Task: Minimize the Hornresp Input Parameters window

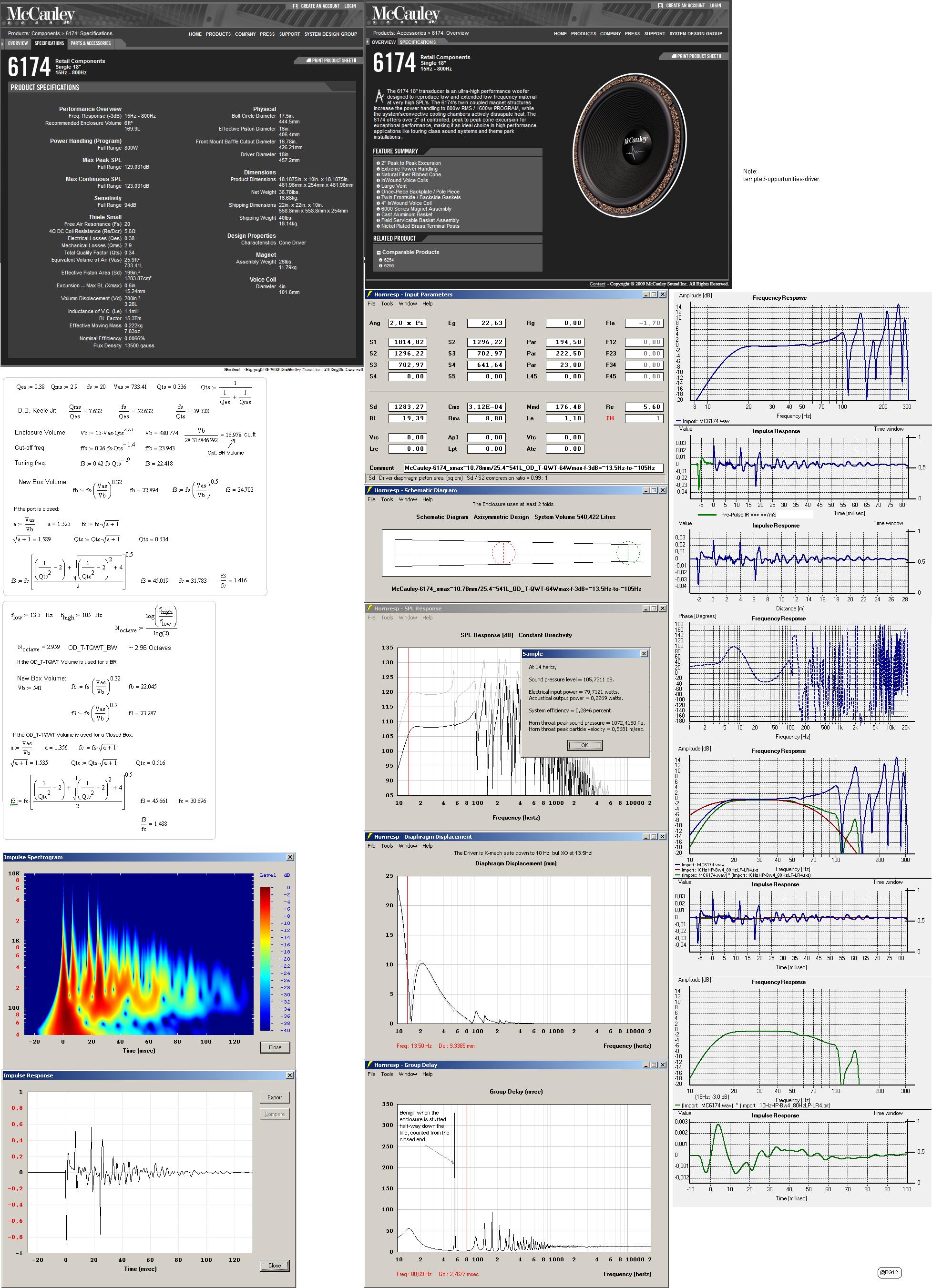Action: tap(646, 294)
